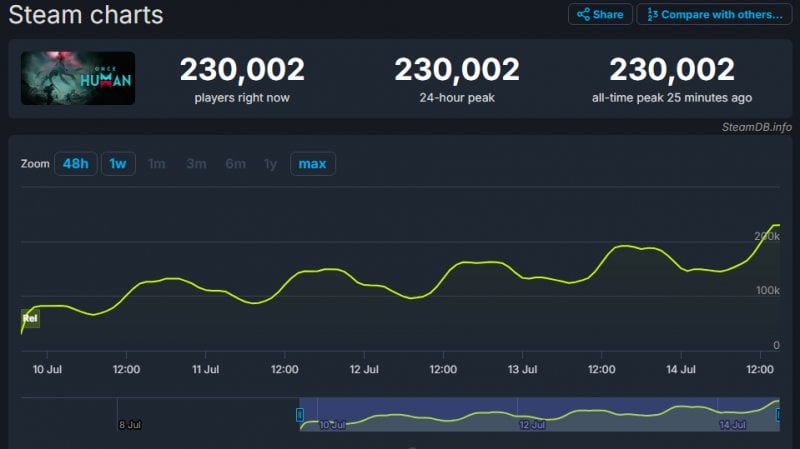Switch zoom to max range
Screen dimensions: 800x449
[x=312, y=163]
